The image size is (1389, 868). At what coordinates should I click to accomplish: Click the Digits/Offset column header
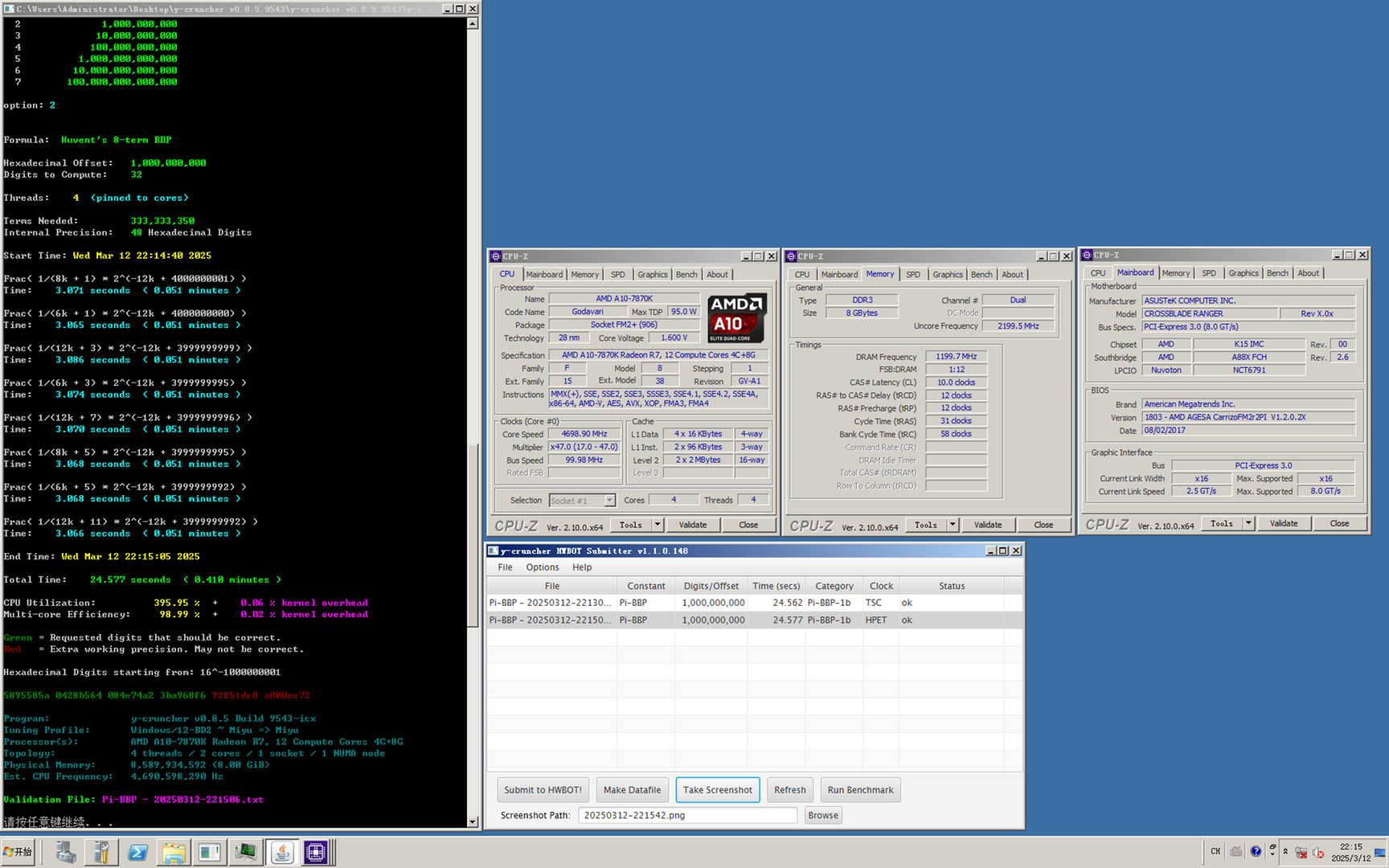point(711,586)
